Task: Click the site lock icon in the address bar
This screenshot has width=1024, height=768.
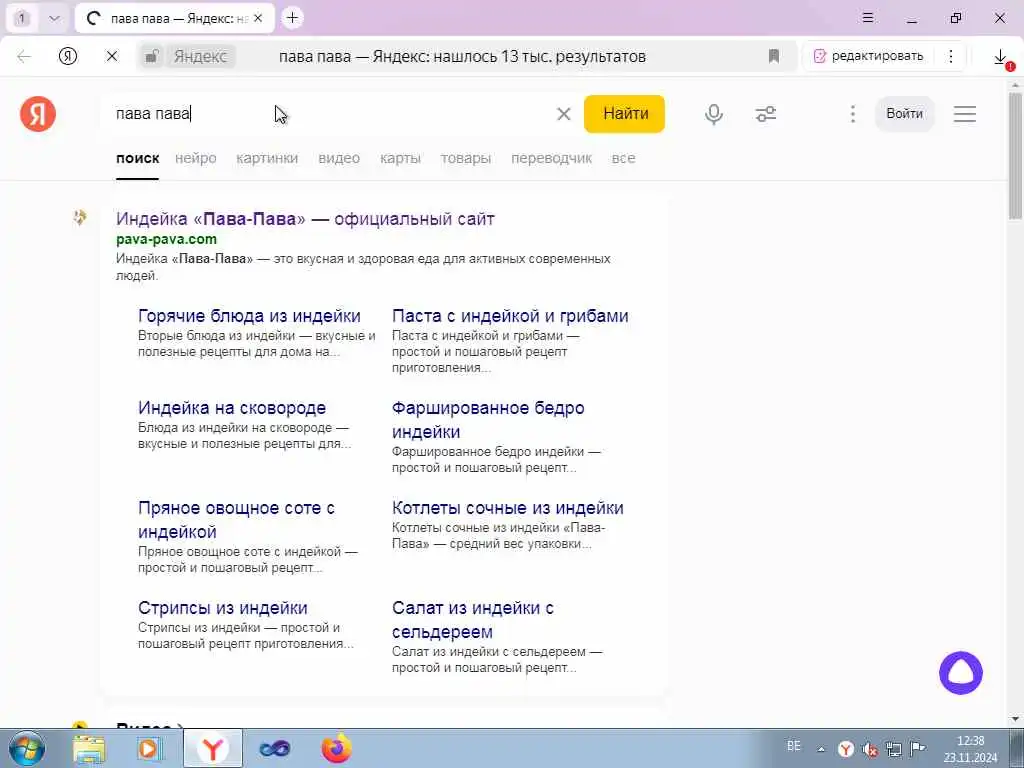Action: pos(152,57)
